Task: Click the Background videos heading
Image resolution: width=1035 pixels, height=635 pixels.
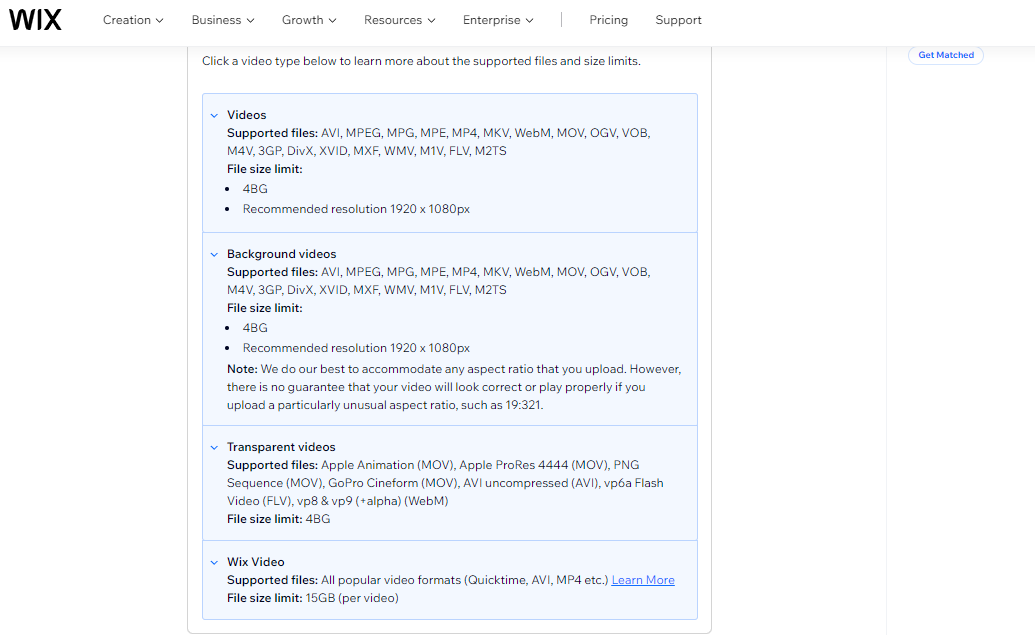Action: pyautogui.click(x=281, y=253)
